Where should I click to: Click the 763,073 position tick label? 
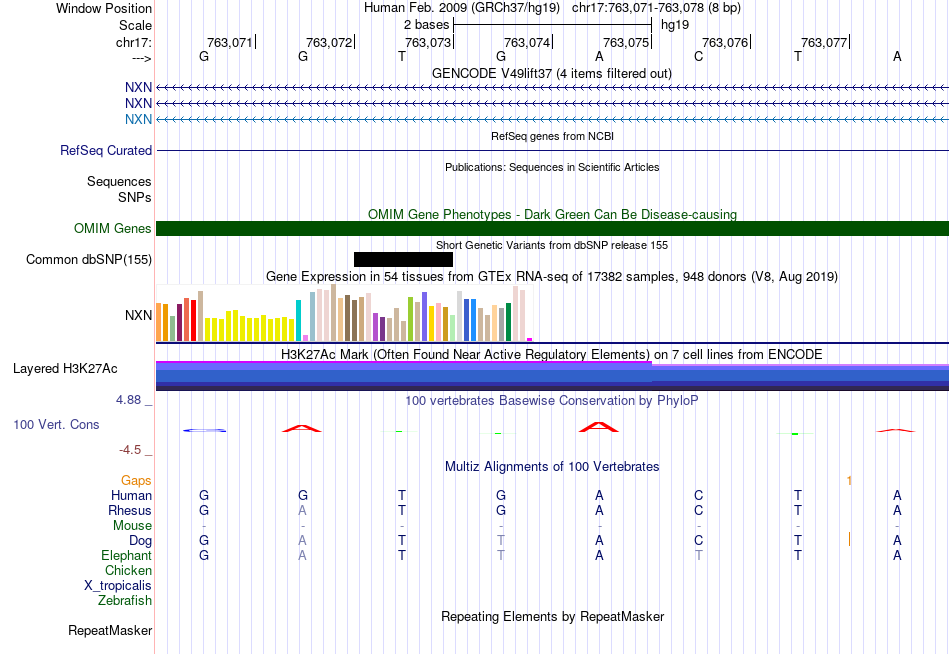point(428,42)
